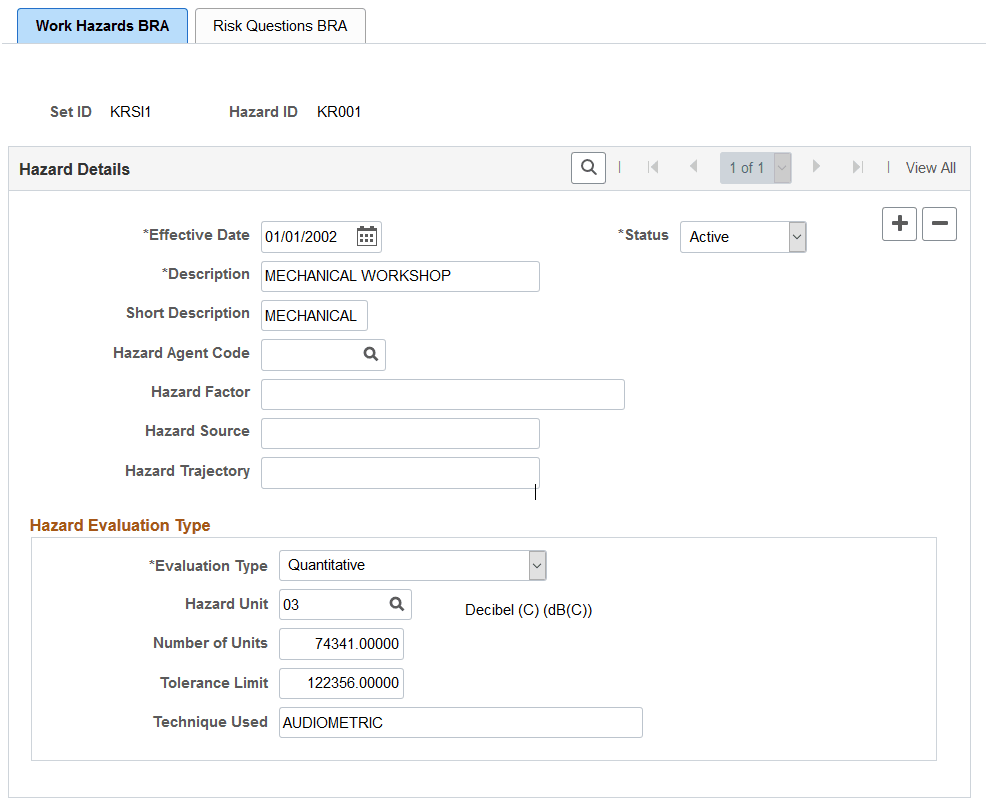986x804 pixels.
Task: Look up Hazard Agent Code magnifier
Action: 371,355
